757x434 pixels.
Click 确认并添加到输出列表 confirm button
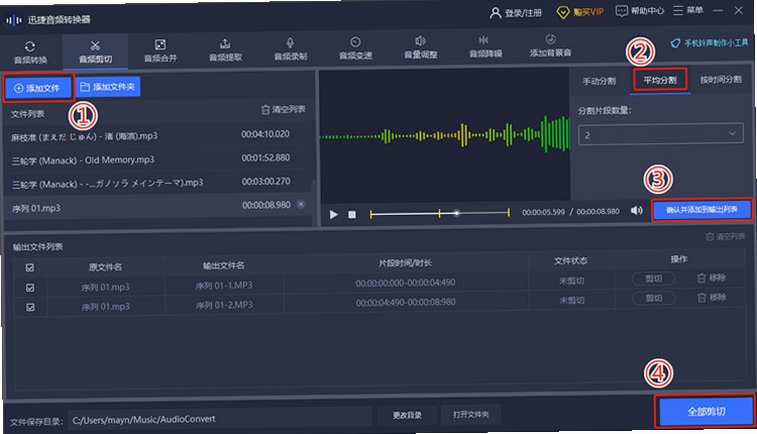pyautogui.click(x=701, y=210)
